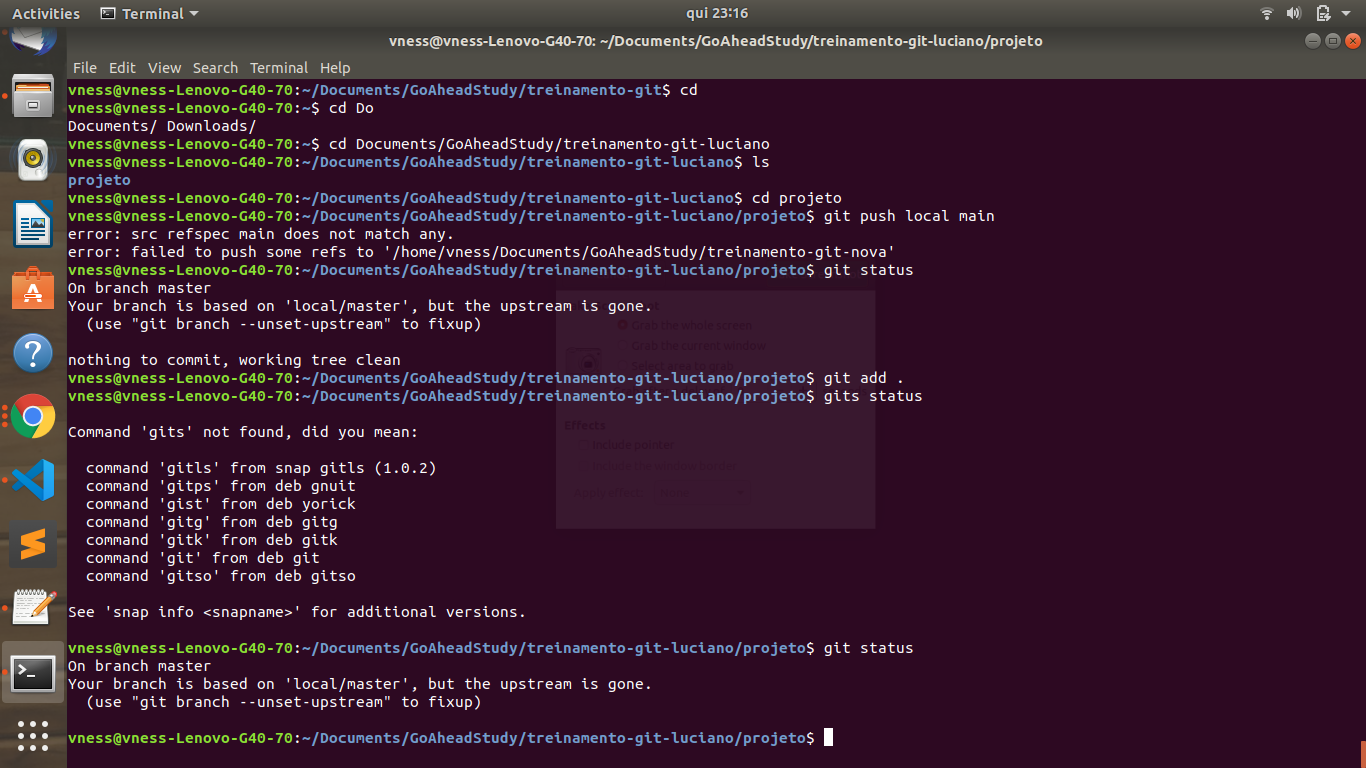The width and height of the screenshot is (1366, 768).
Task: Click 'cd projeto' command text
Action: [x=797, y=198]
